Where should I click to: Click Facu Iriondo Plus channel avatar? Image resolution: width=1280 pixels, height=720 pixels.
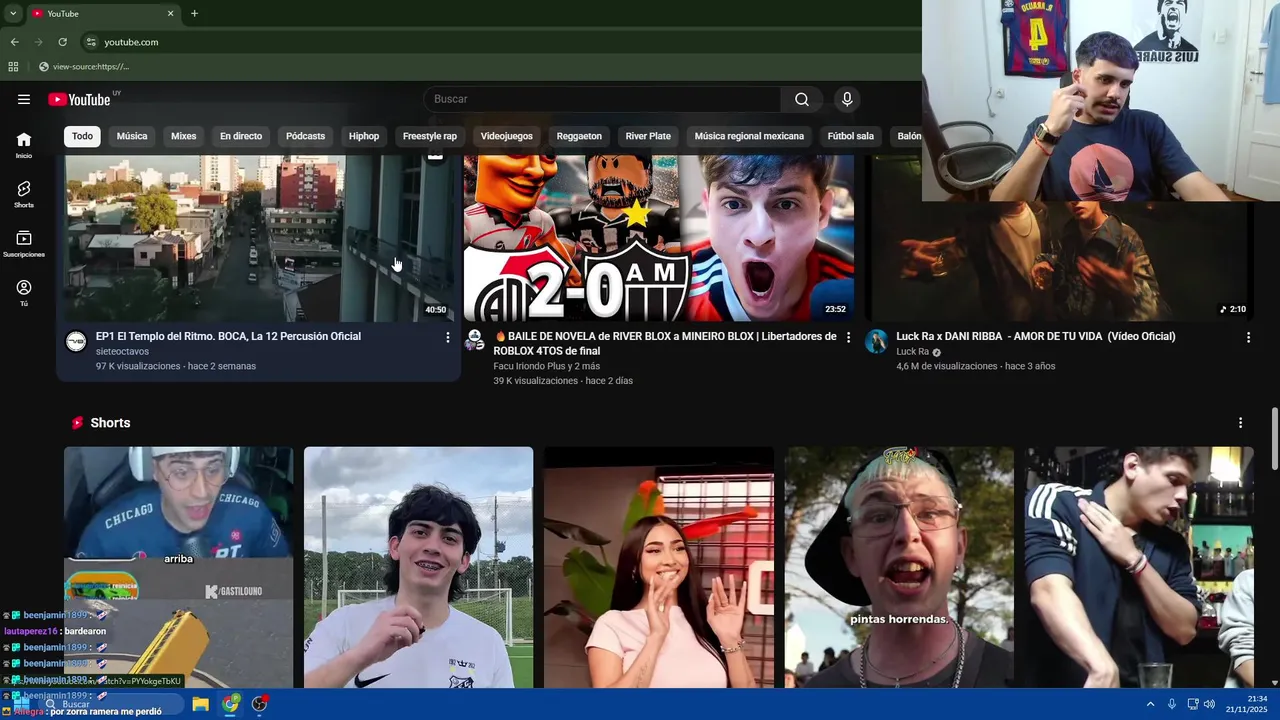(x=475, y=340)
